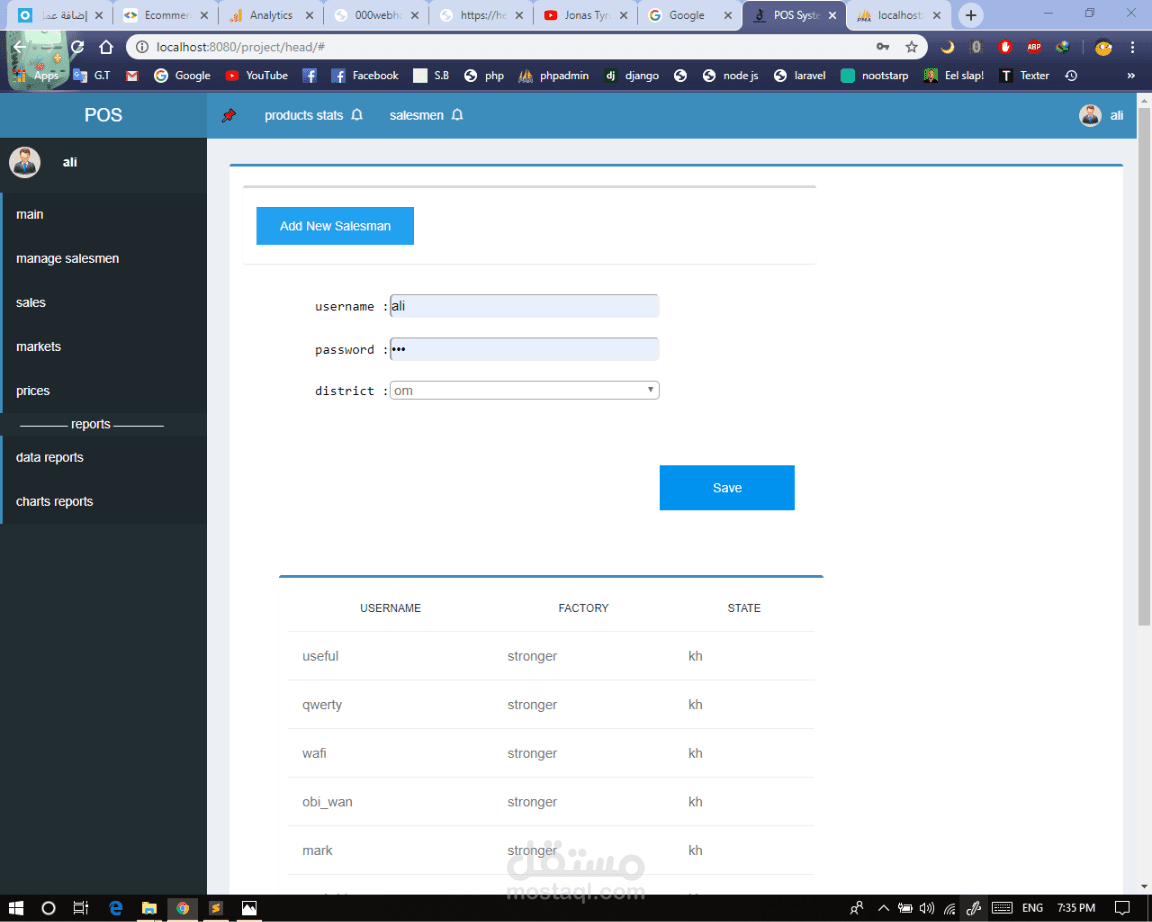Viewport: 1152px width, 922px height.
Task: Launch Edge from taskbar
Action: (x=115, y=908)
